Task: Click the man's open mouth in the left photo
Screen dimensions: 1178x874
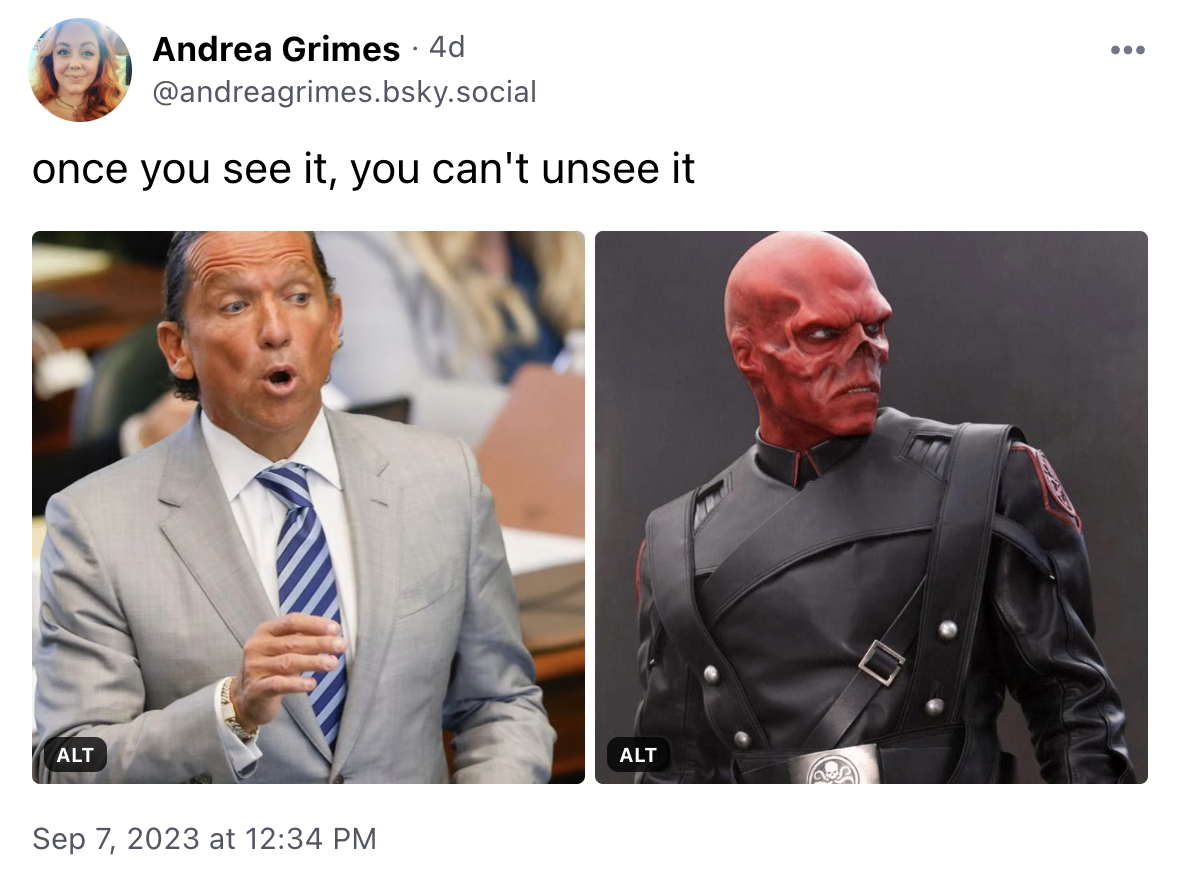Action: point(282,374)
